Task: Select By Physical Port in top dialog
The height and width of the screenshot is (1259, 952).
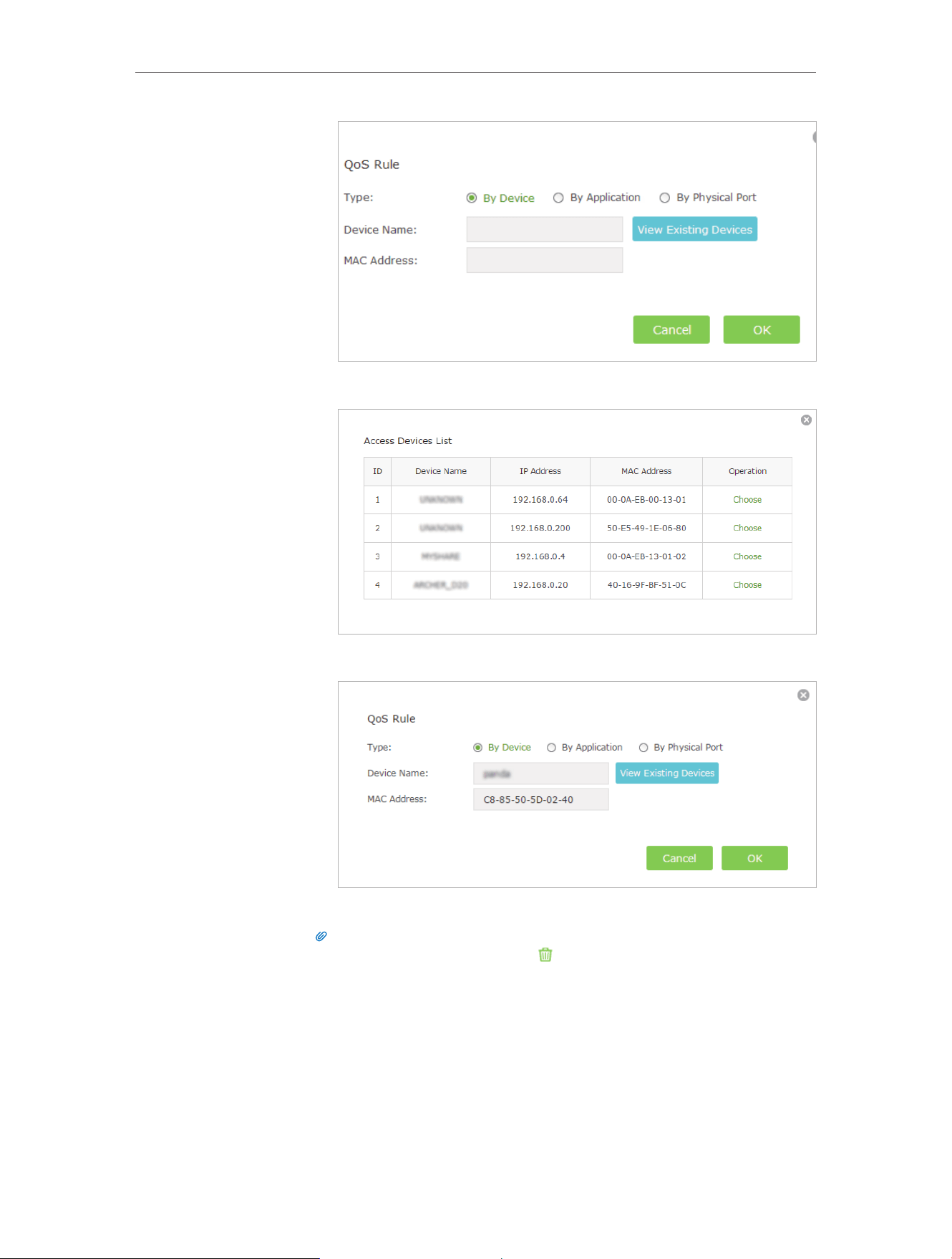Action: [665, 198]
